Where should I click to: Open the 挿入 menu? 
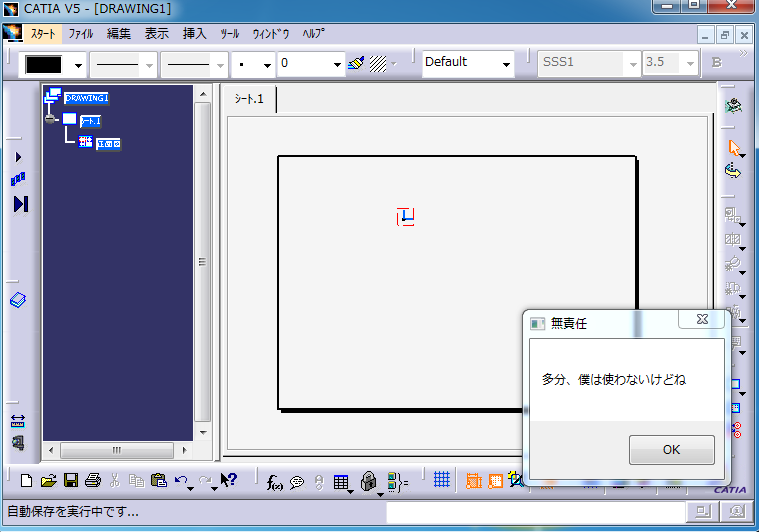coord(195,33)
